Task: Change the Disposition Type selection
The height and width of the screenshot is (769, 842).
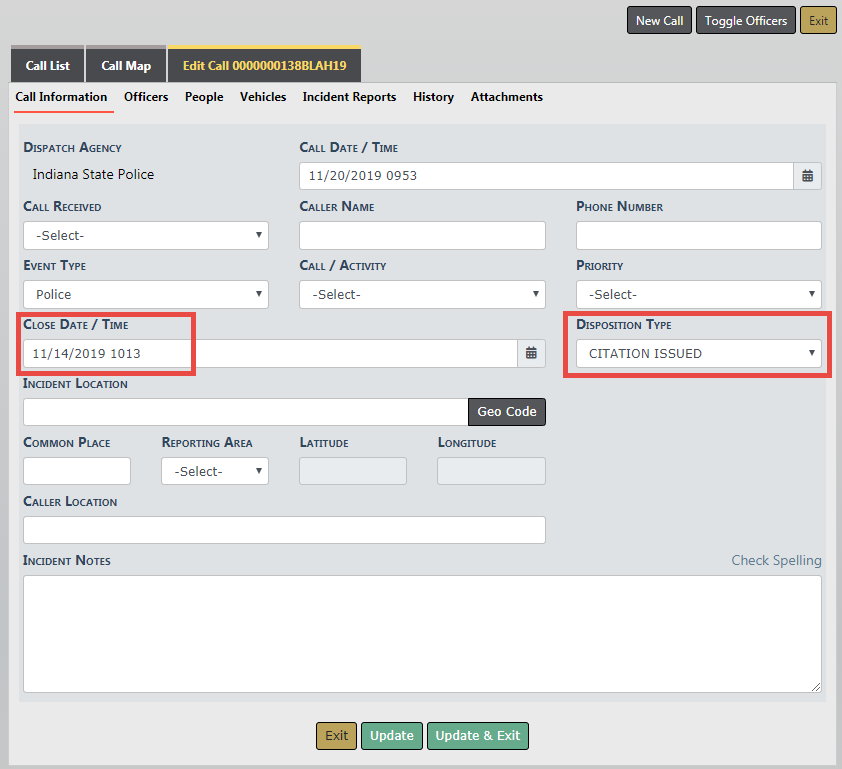Action: (698, 354)
